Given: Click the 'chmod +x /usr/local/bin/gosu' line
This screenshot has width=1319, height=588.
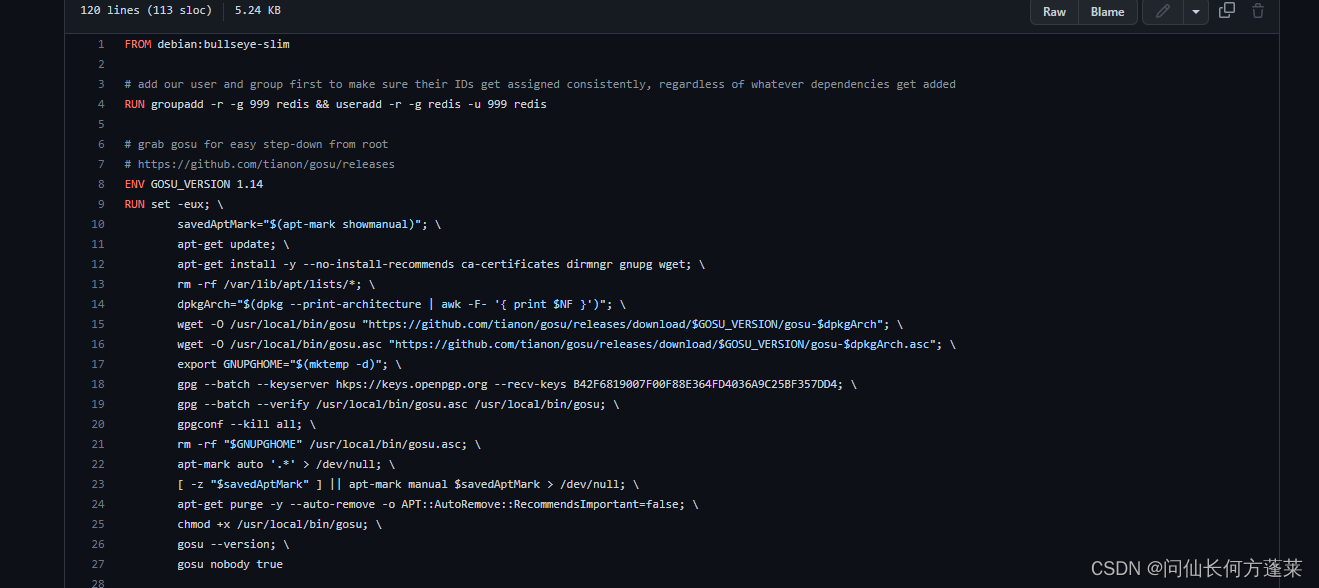Looking at the screenshot, I should coord(279,524).
